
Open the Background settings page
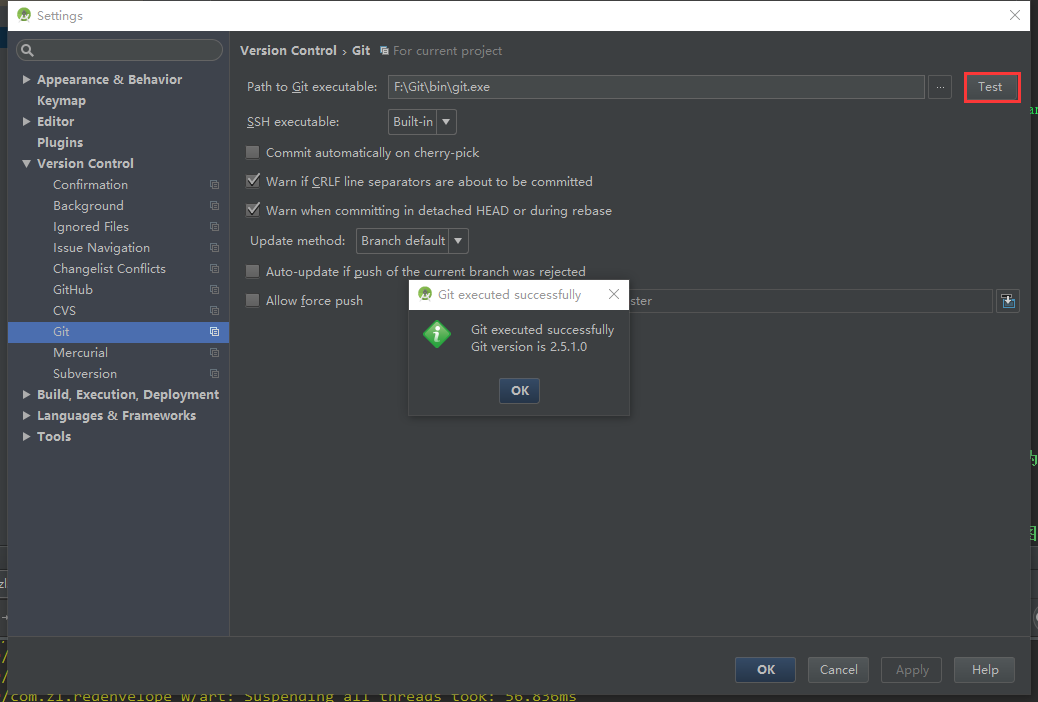89,206
